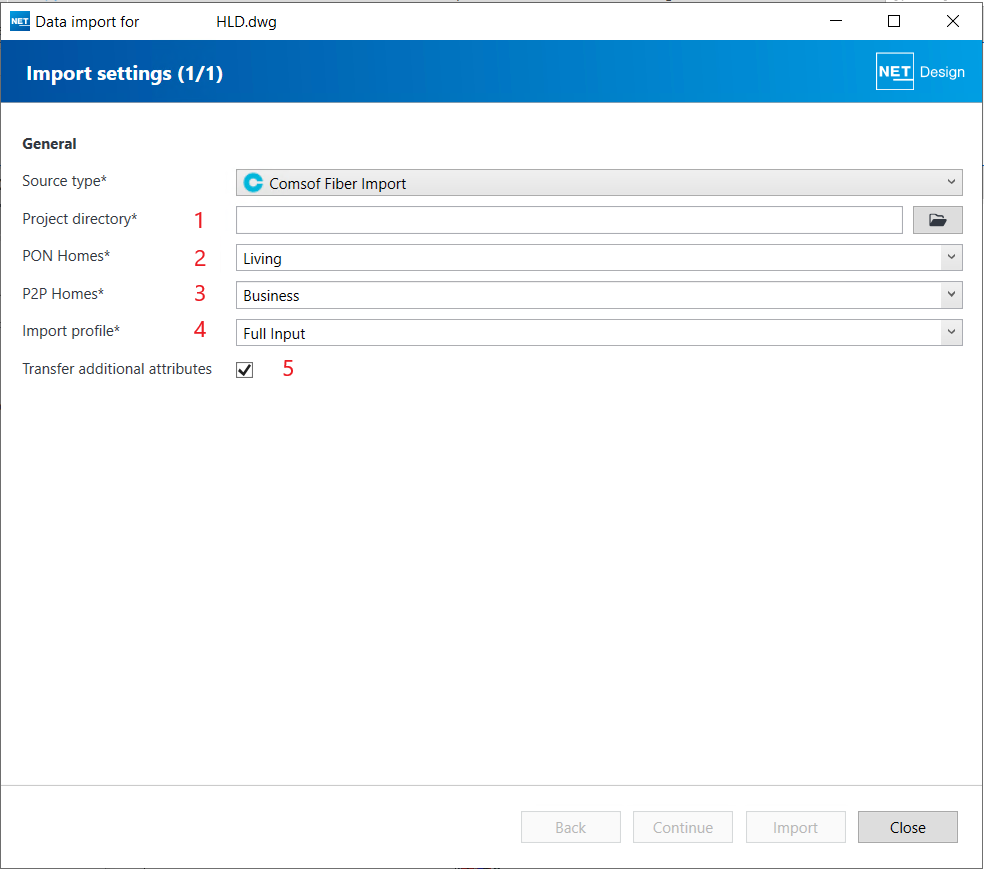
Task: Open the Import profile dropdown showing Full Input
Action: coord(598,333)
